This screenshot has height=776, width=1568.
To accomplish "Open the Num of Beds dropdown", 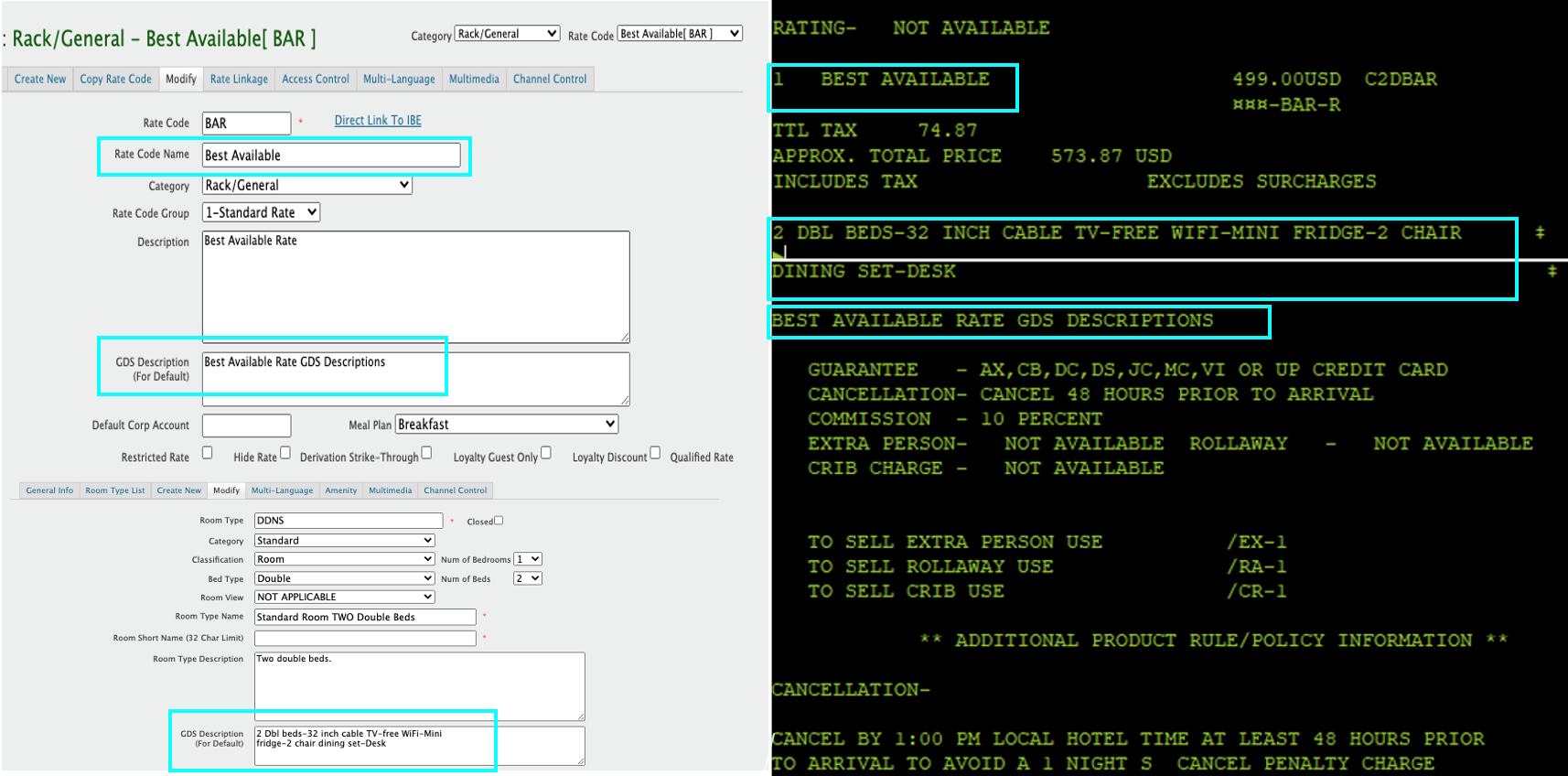I will pyautogui.click(x=528, y=578).
